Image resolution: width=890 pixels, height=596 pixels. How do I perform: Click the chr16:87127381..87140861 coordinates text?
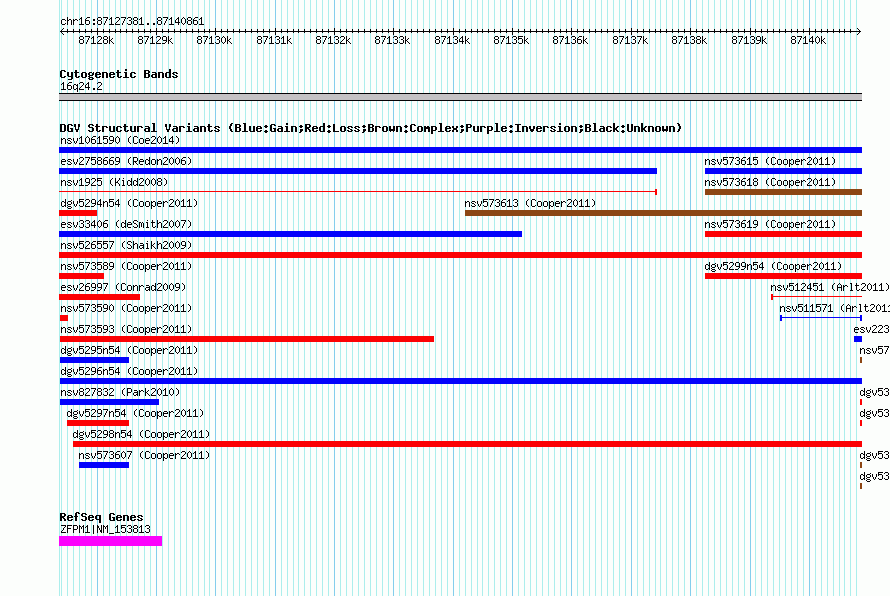132,21
